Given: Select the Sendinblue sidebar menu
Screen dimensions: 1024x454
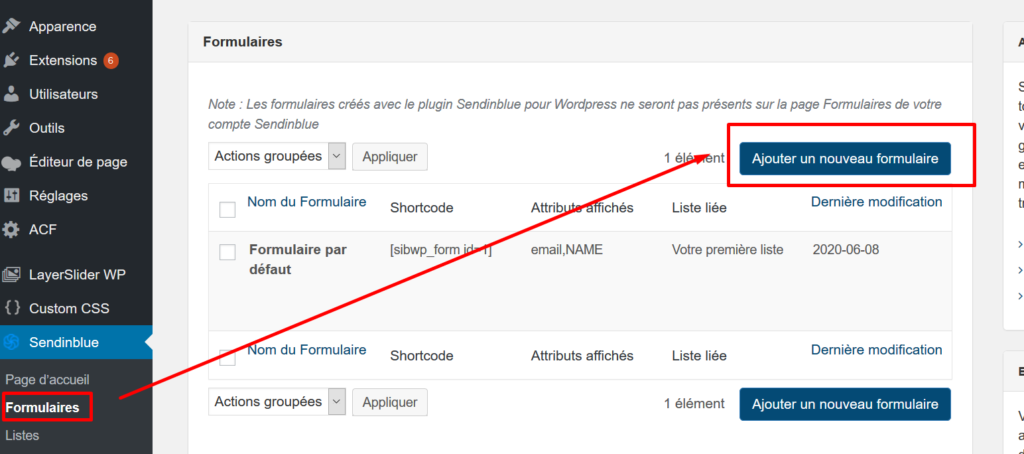Looking at the screenshot, I should click(x=76, y=342).
